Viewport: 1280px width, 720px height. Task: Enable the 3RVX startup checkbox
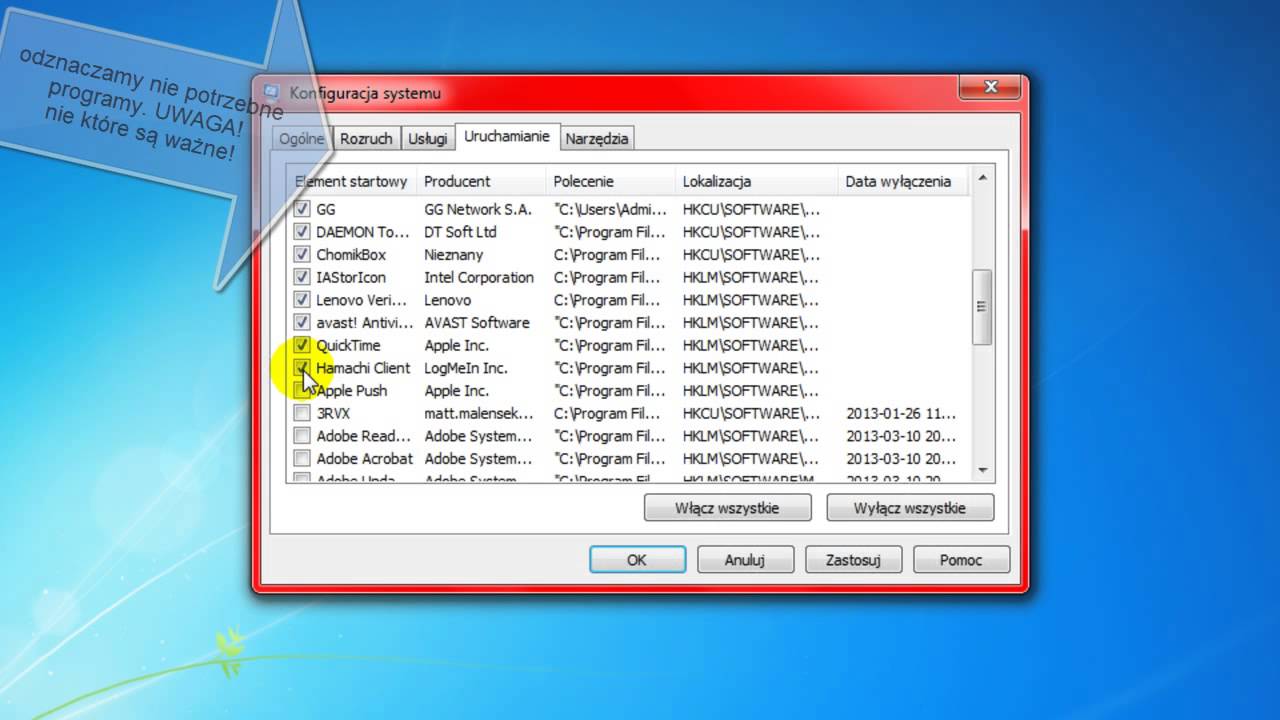click(x=302, y=413)
